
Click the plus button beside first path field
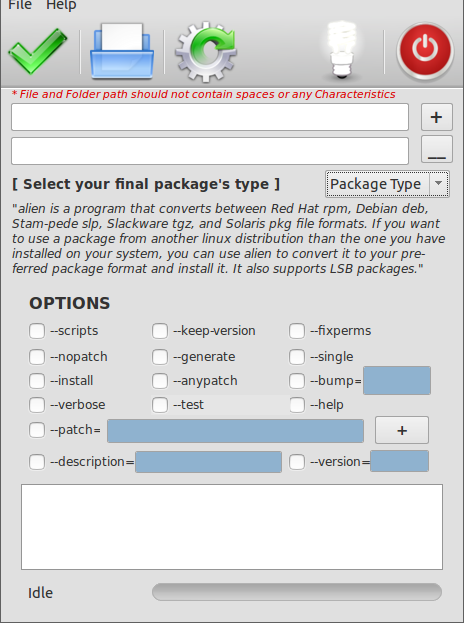click(437, 117)
